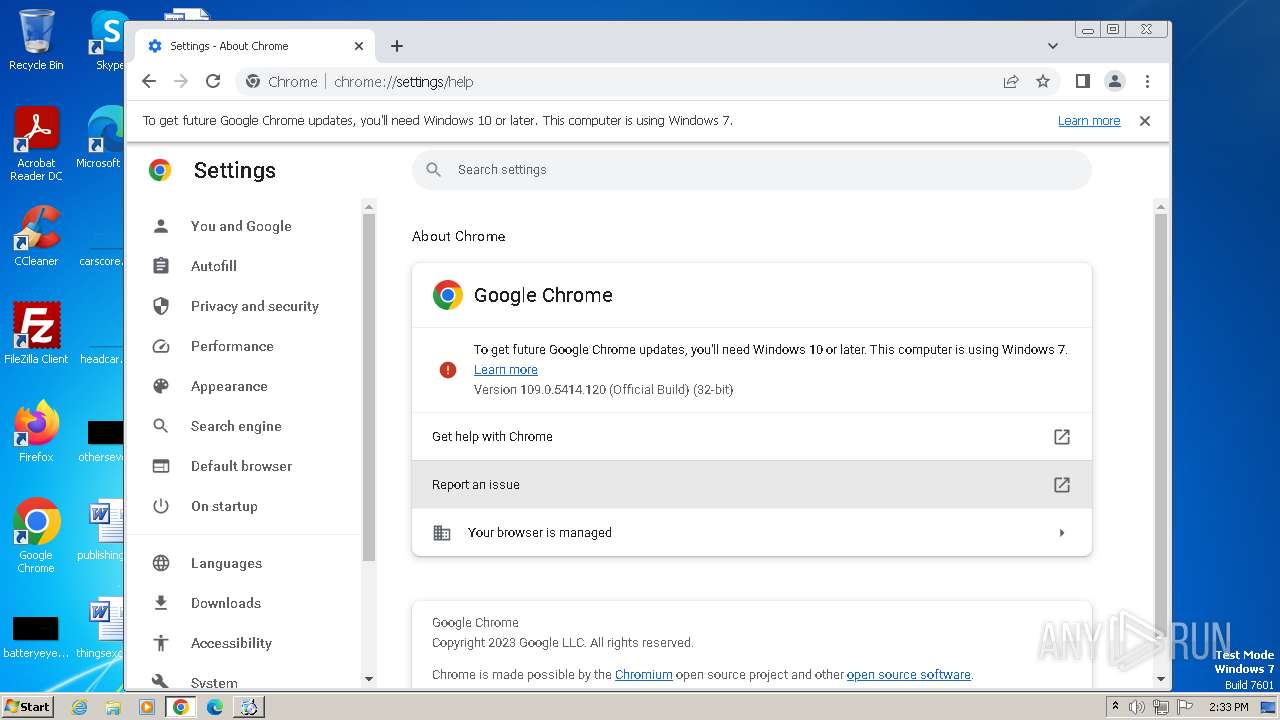Click the Report an issue row
The image size is (1280, 720).
pyautogui.click(x=752, y=485)
